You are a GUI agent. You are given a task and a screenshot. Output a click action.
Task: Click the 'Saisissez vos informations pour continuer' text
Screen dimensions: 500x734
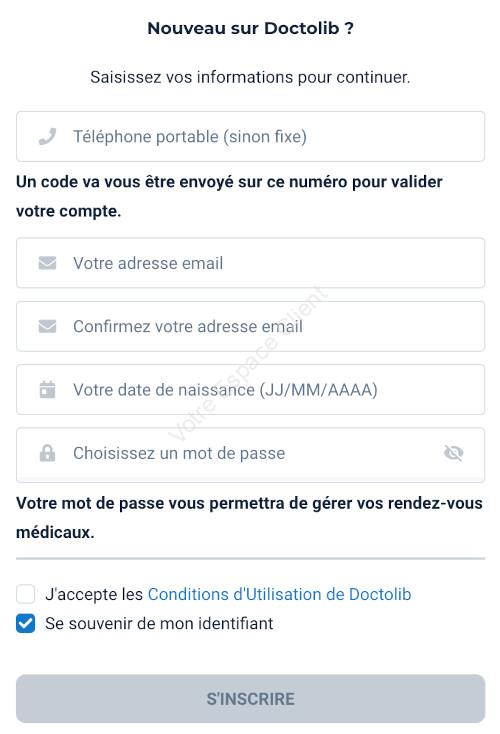[250, 77]
